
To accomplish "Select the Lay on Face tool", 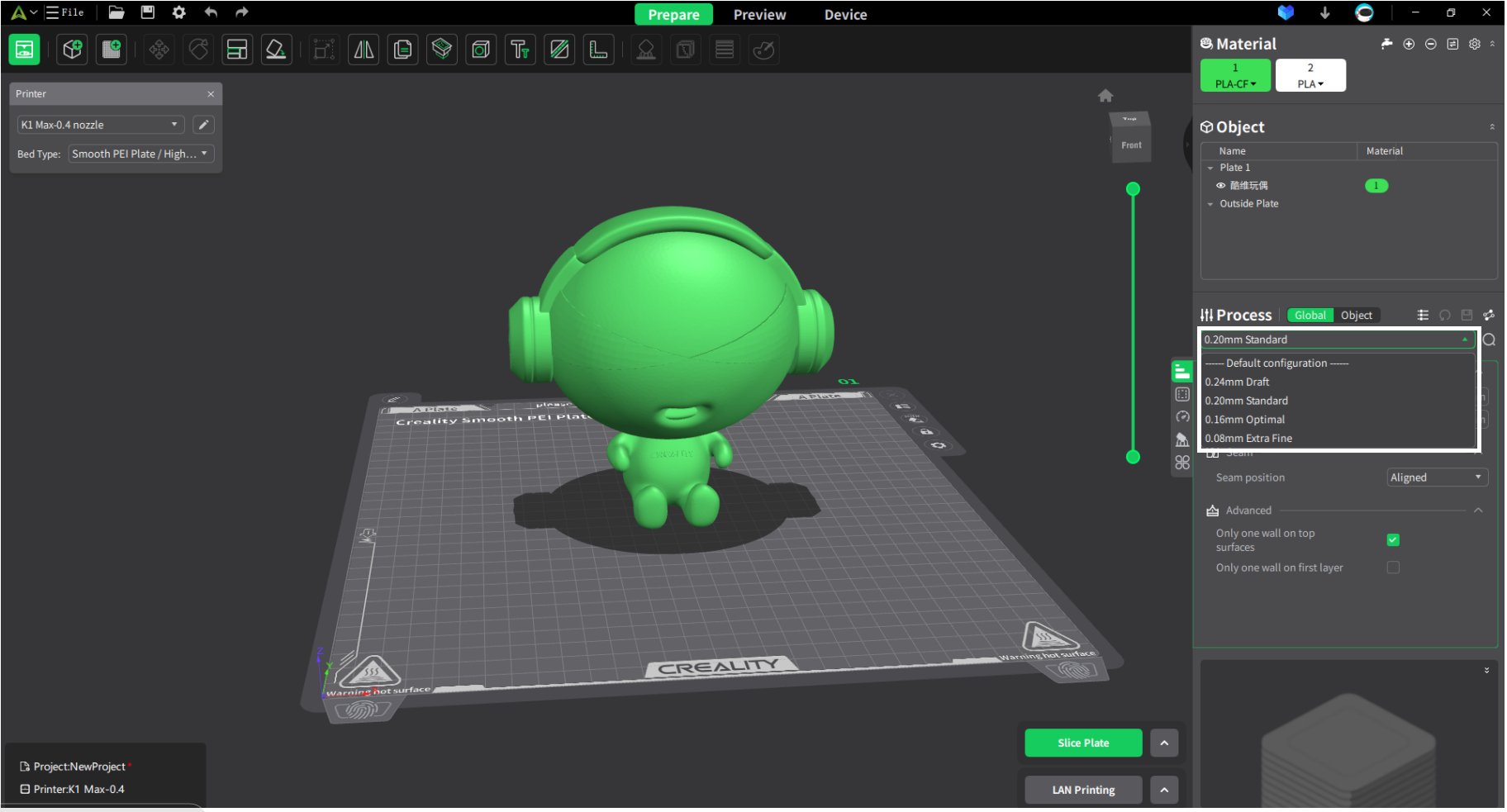I will coord(276,50).
